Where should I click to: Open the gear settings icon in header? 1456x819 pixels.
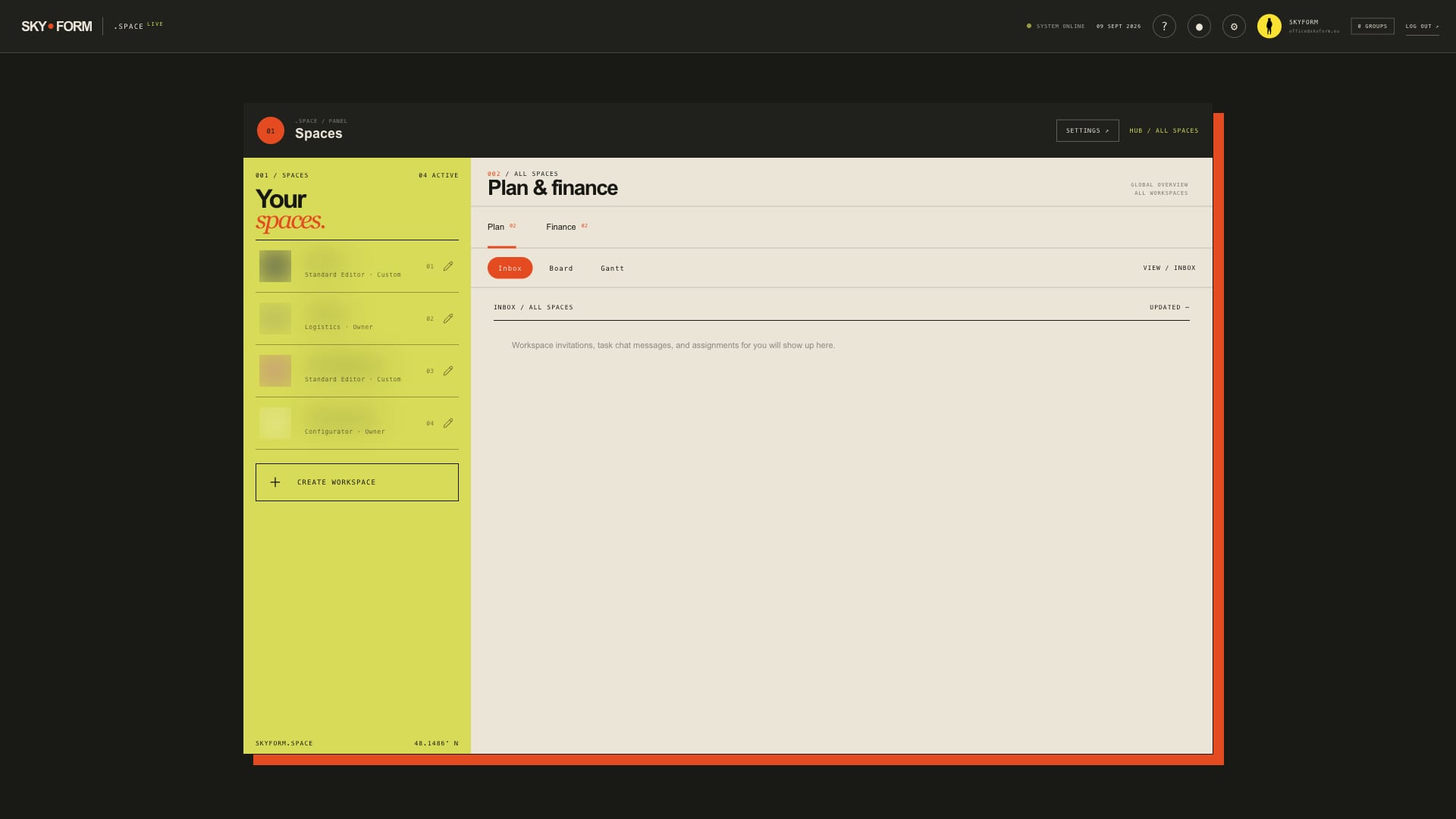tap(1234, 27)
